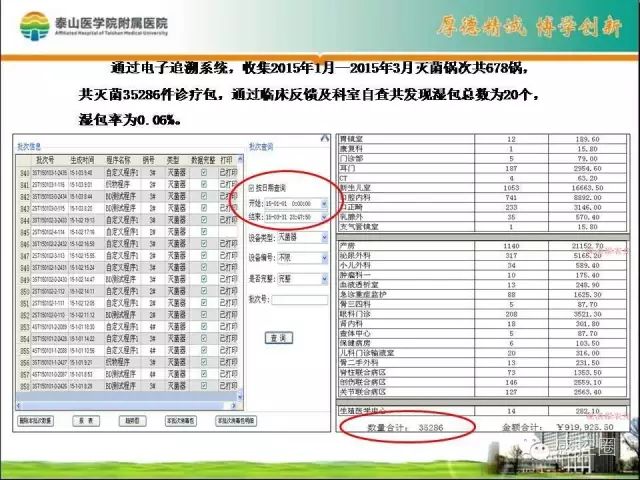This screenshot has height=480, width=640.
Task: Select 胃镜室 row in department table
Action: [x=482, y=139]
